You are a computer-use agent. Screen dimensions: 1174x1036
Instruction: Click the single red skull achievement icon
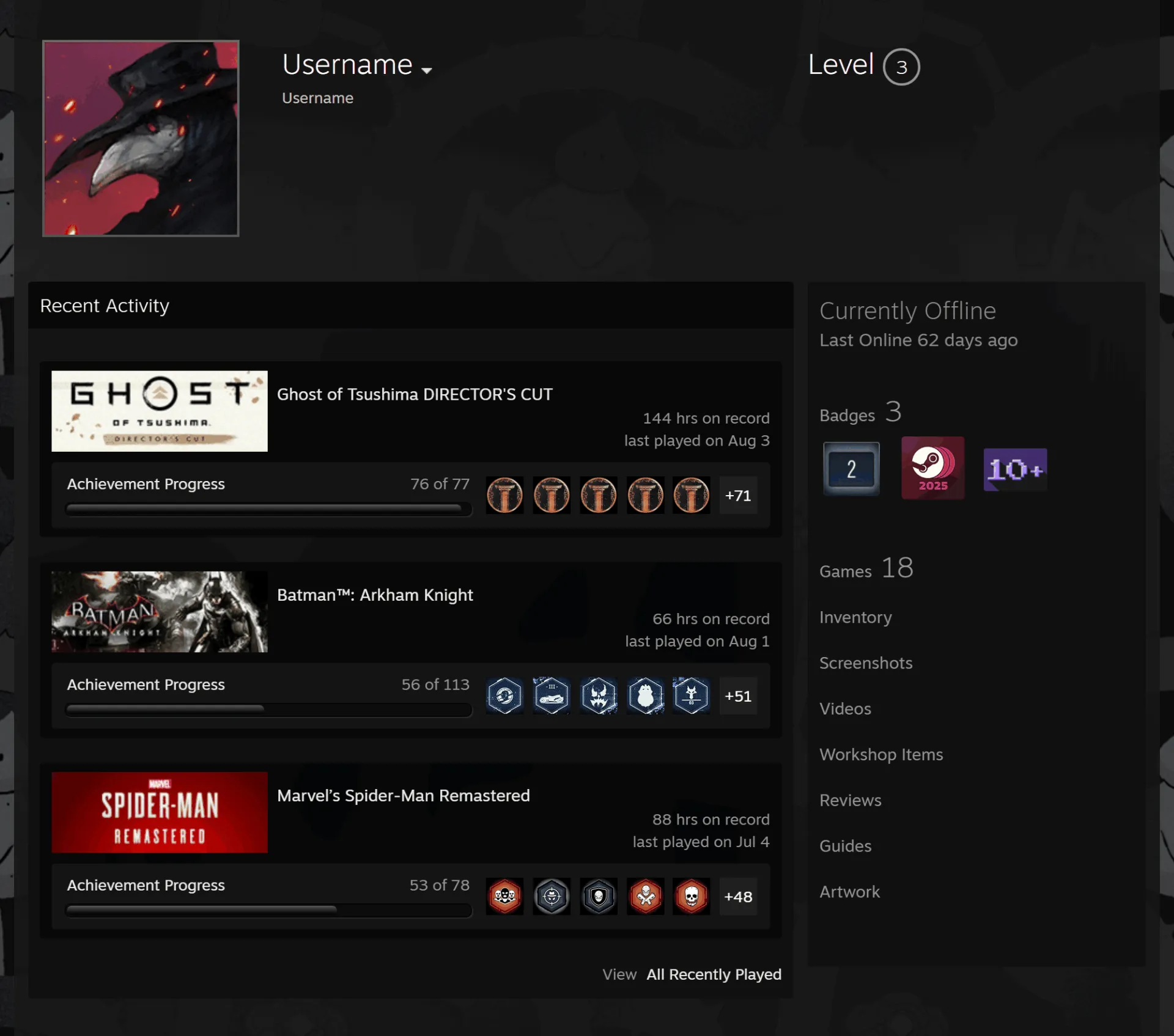692,896
